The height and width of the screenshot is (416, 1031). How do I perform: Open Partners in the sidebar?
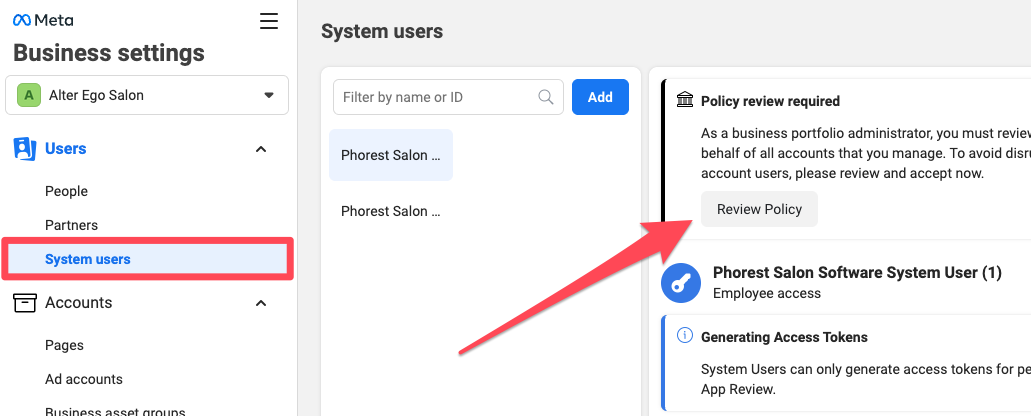coord(71,225)
